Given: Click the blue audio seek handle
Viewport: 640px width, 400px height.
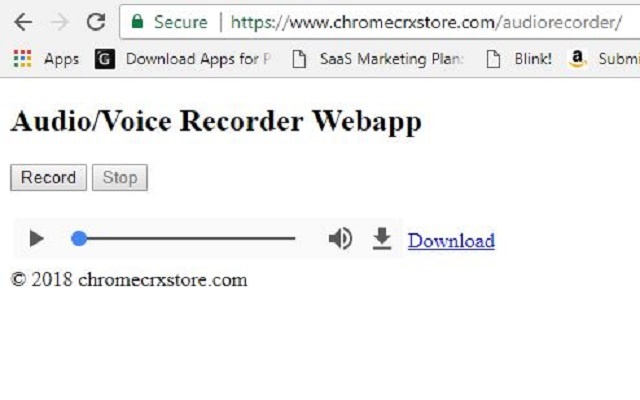Looking at the screenshot, I should point(79,238).
